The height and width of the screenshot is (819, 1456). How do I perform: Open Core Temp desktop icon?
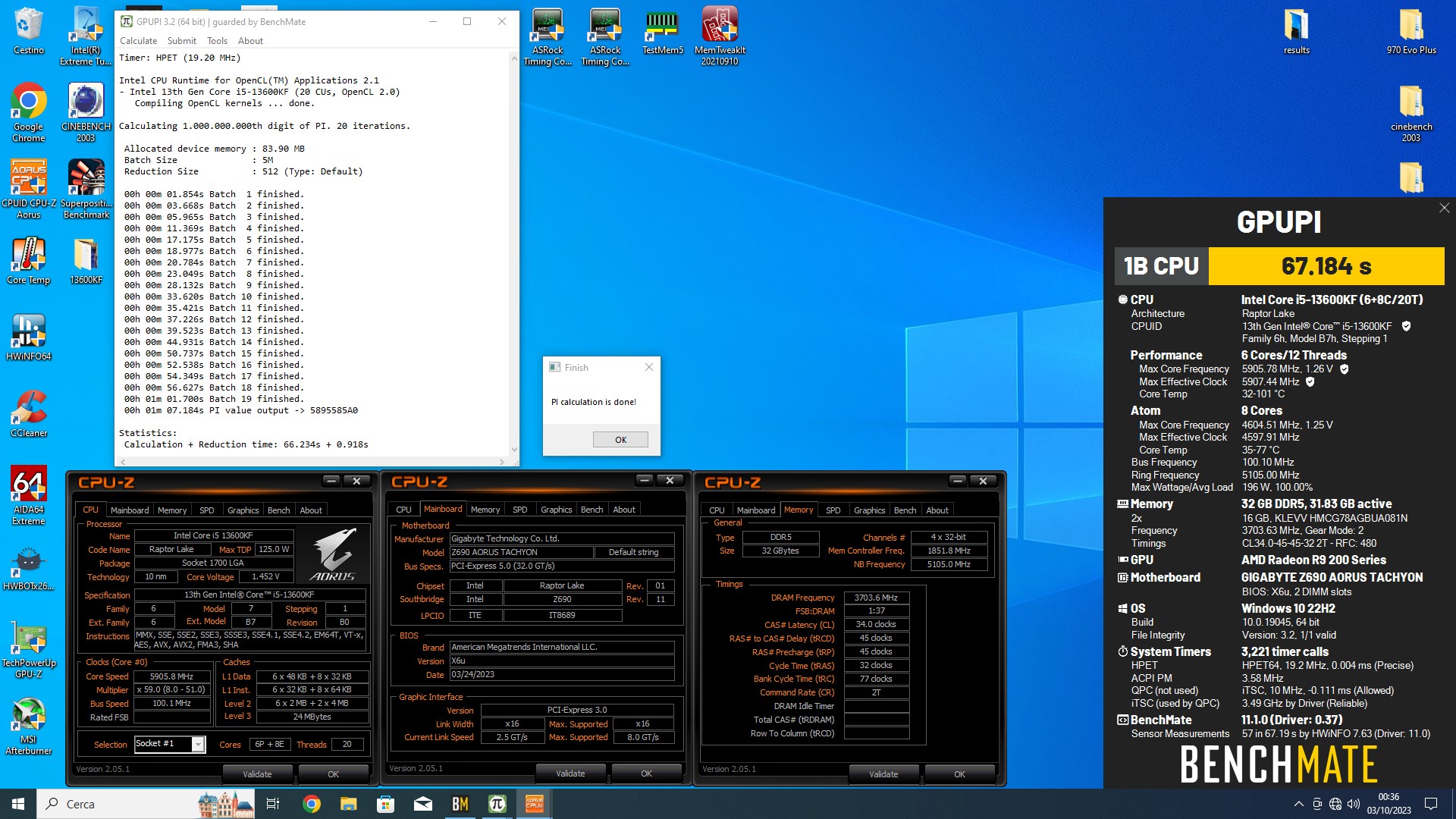tap(29, 259)
